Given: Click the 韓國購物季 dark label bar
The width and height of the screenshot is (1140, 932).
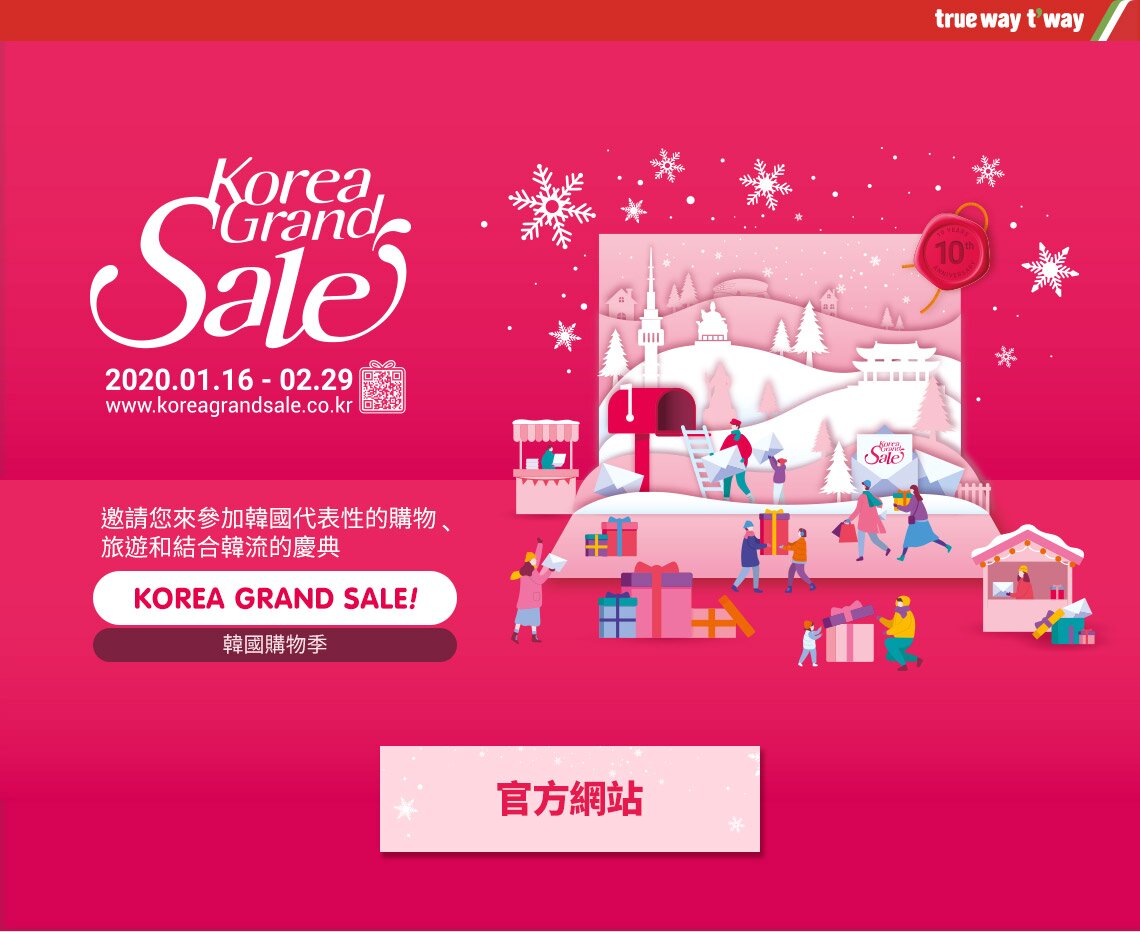Looking at the screenshot, I should [275, 645].
